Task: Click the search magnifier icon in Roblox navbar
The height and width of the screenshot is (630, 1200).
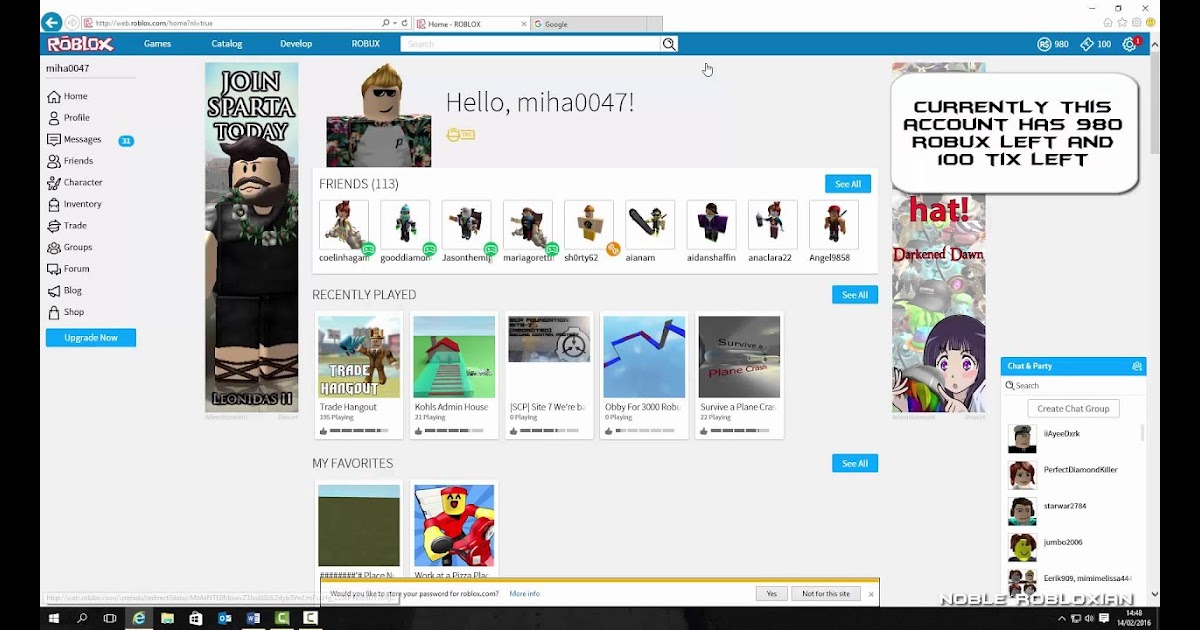Action: pos(669,44)
